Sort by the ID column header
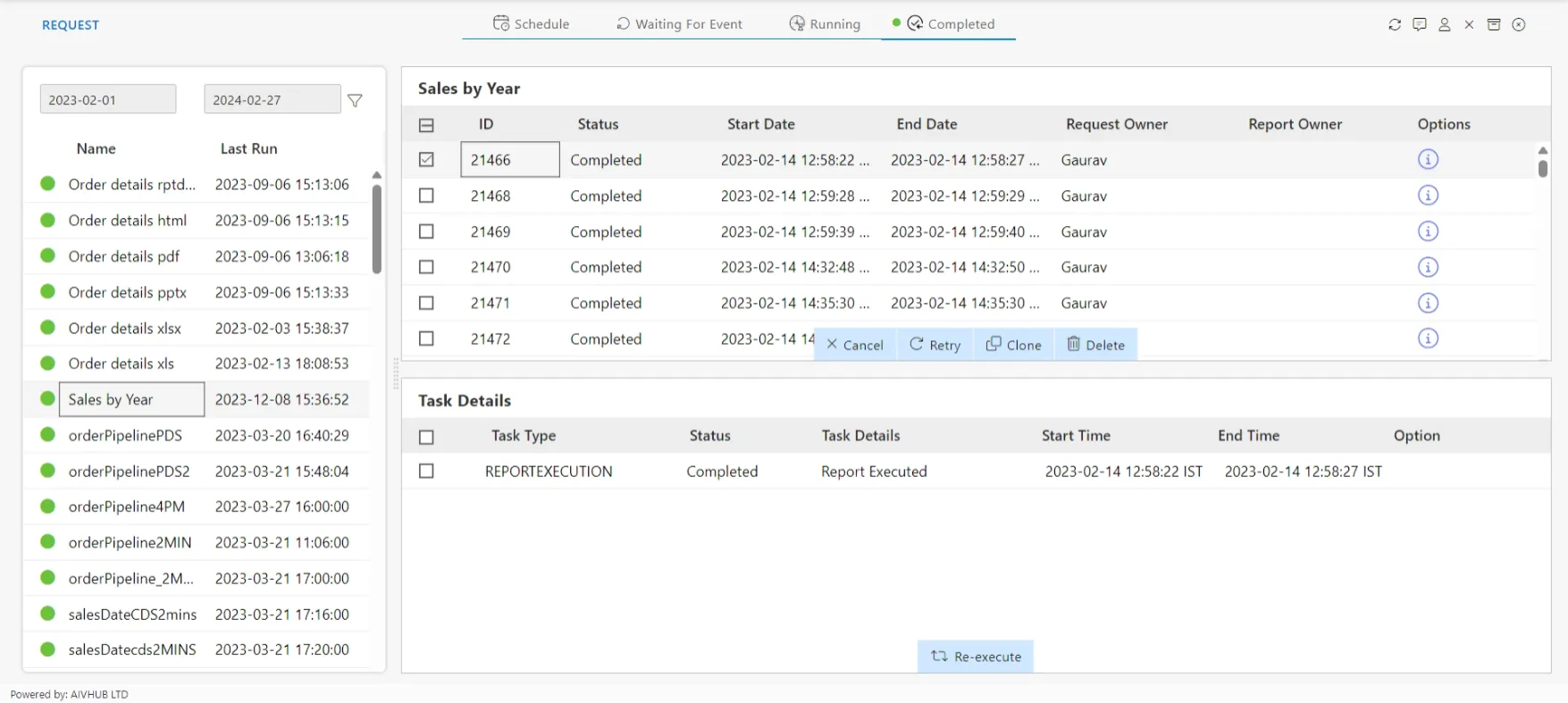1568x703 pixels. [486, 124]
